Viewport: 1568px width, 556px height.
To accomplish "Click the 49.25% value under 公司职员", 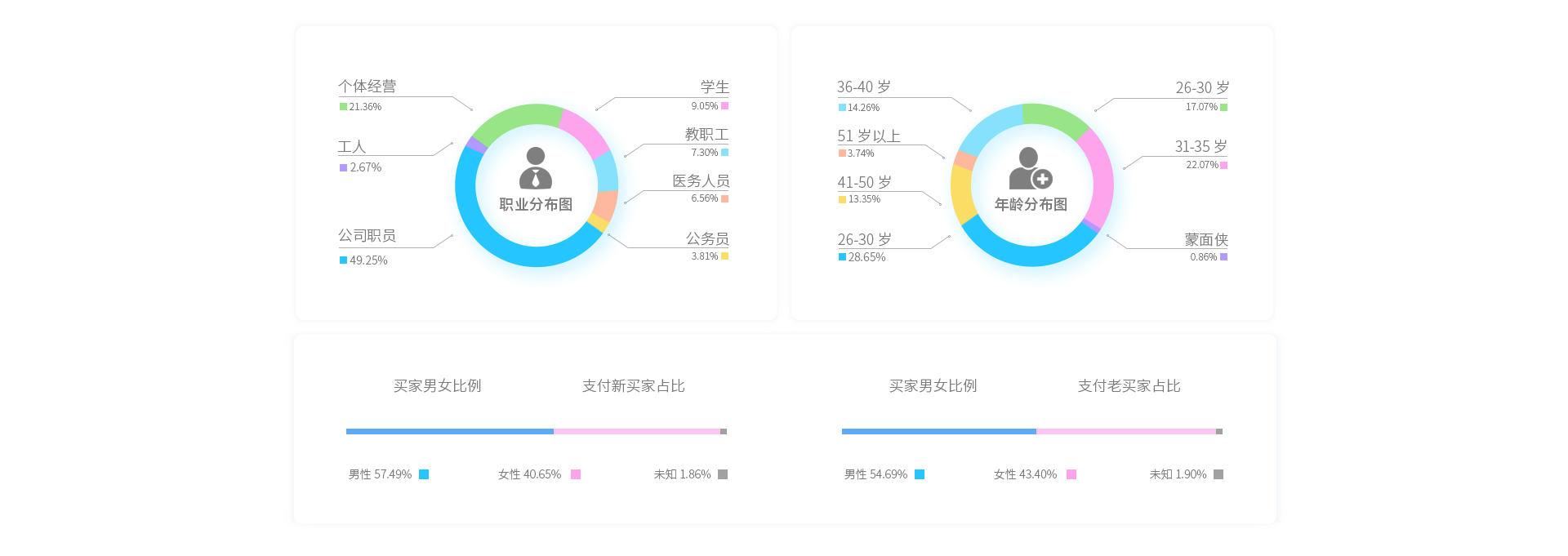I will click(x=368, y=260).
